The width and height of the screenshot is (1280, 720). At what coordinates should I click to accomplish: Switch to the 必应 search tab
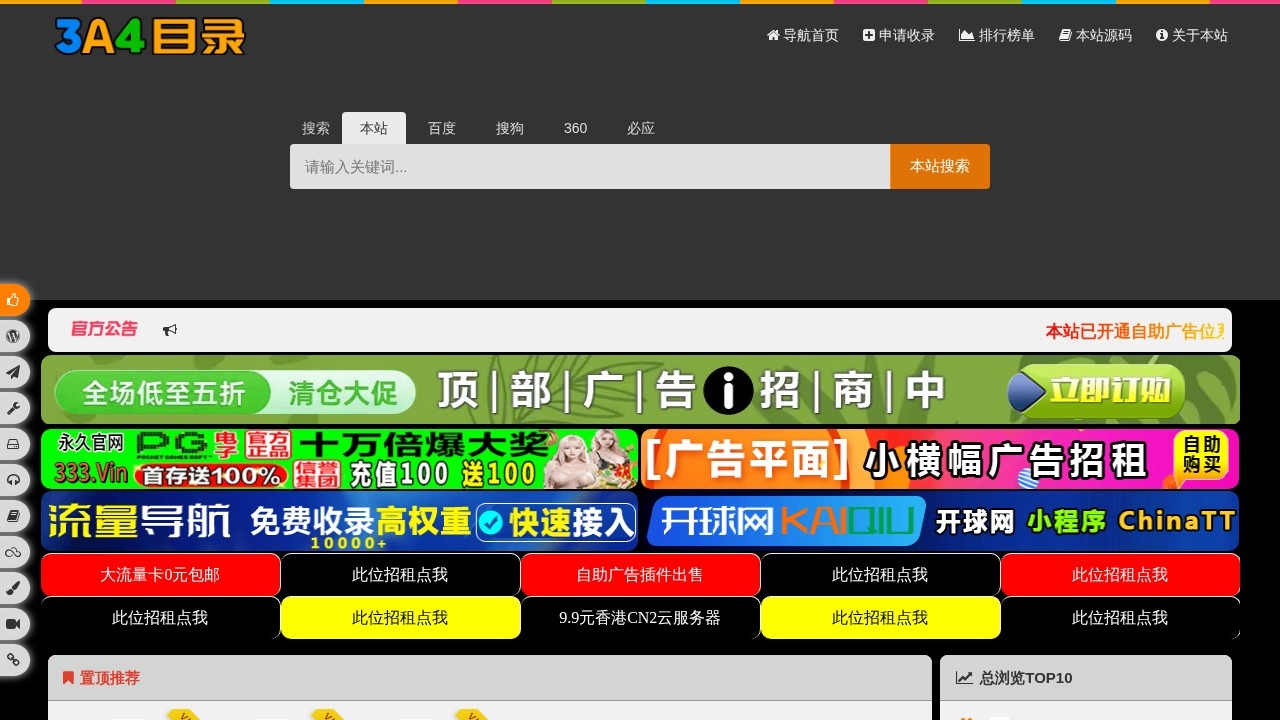(641, 128)
